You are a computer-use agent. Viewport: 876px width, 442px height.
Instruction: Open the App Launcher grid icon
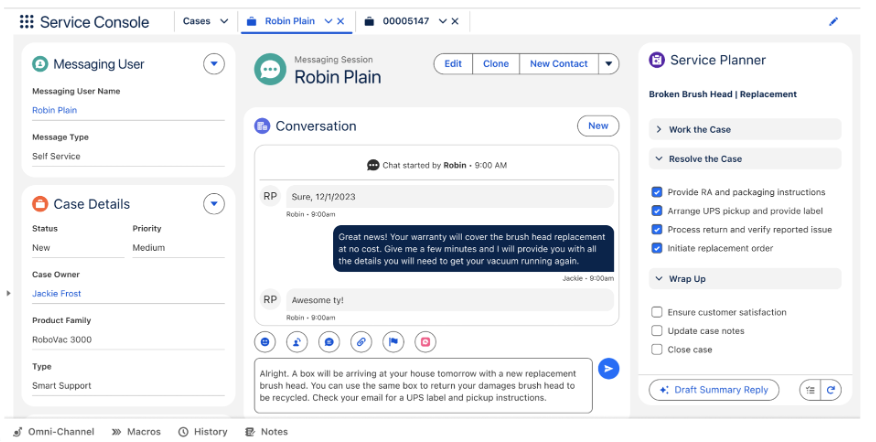pos(26,22)
